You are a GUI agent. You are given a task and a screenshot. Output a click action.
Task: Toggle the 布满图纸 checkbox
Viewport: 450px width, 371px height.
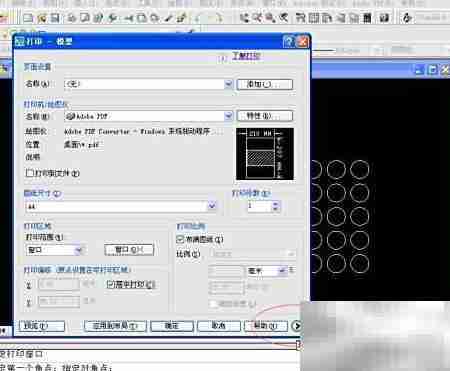coord(180,239)
